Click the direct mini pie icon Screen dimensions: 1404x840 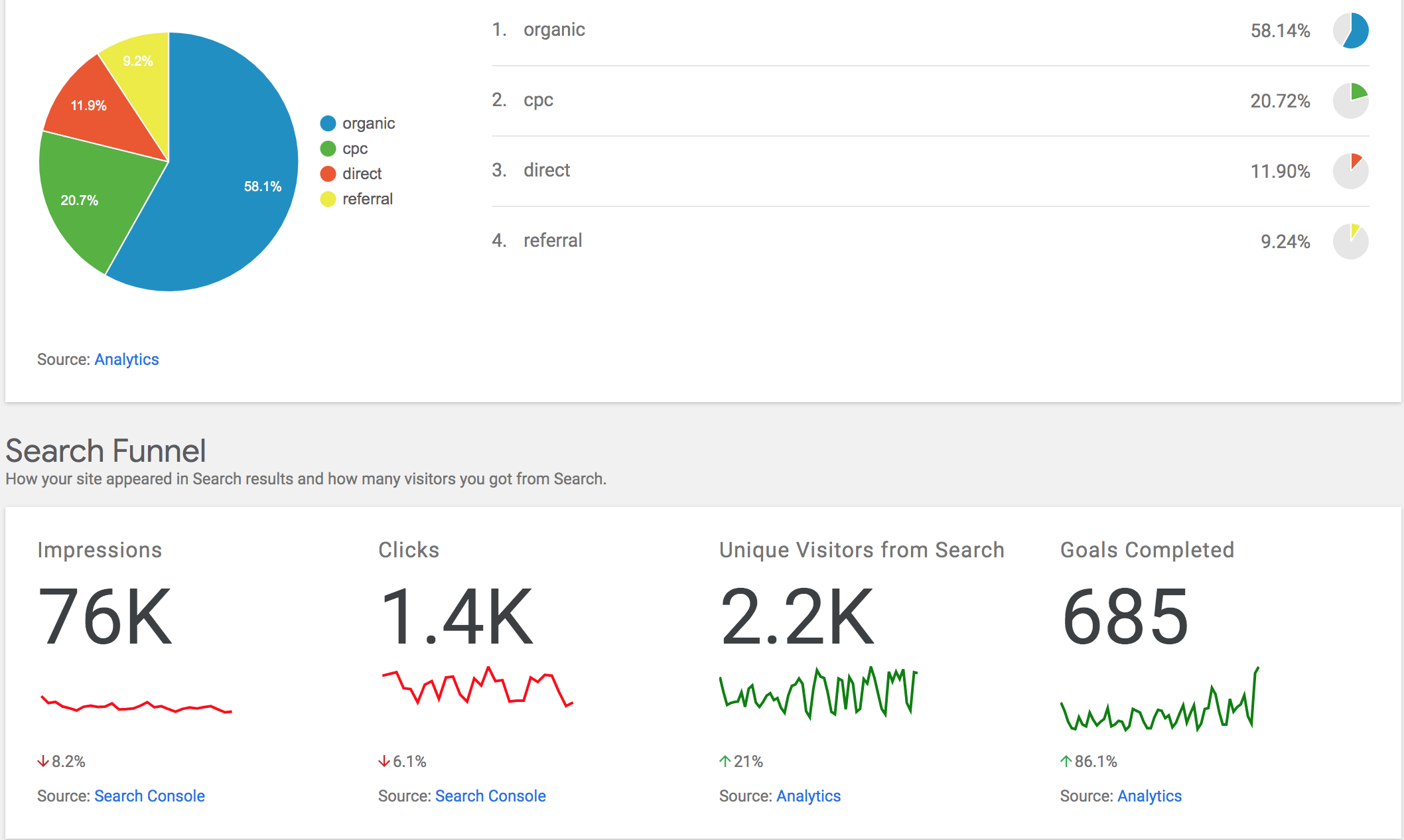coord(1350,171)
